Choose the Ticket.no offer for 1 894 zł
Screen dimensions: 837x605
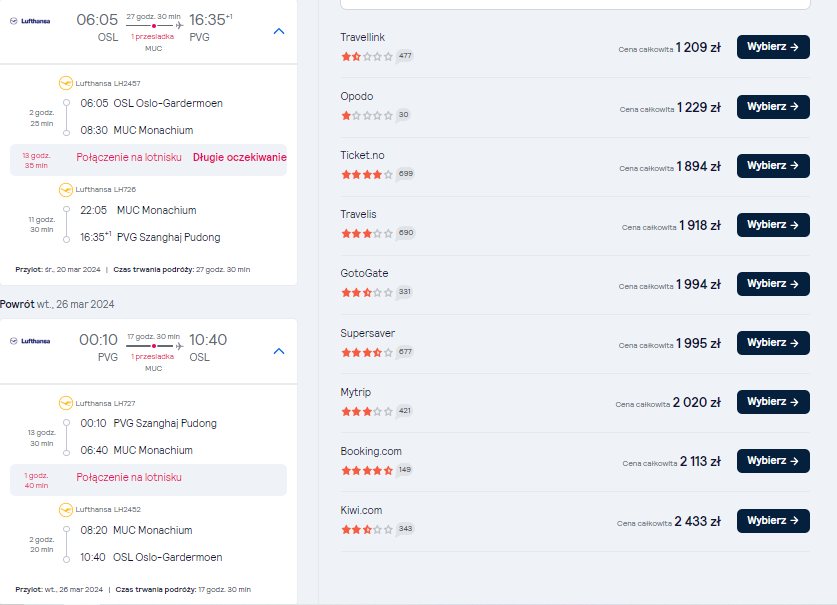[773, 166]
